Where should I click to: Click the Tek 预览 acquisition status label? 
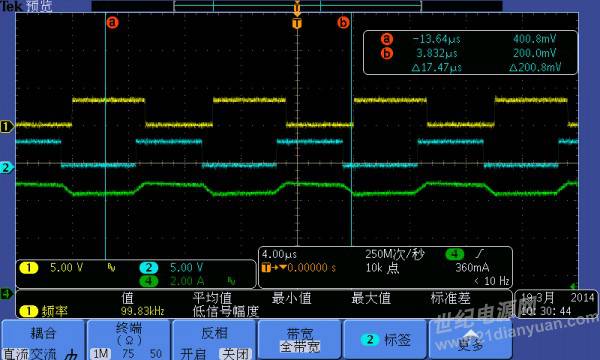(x=26, y=6)
